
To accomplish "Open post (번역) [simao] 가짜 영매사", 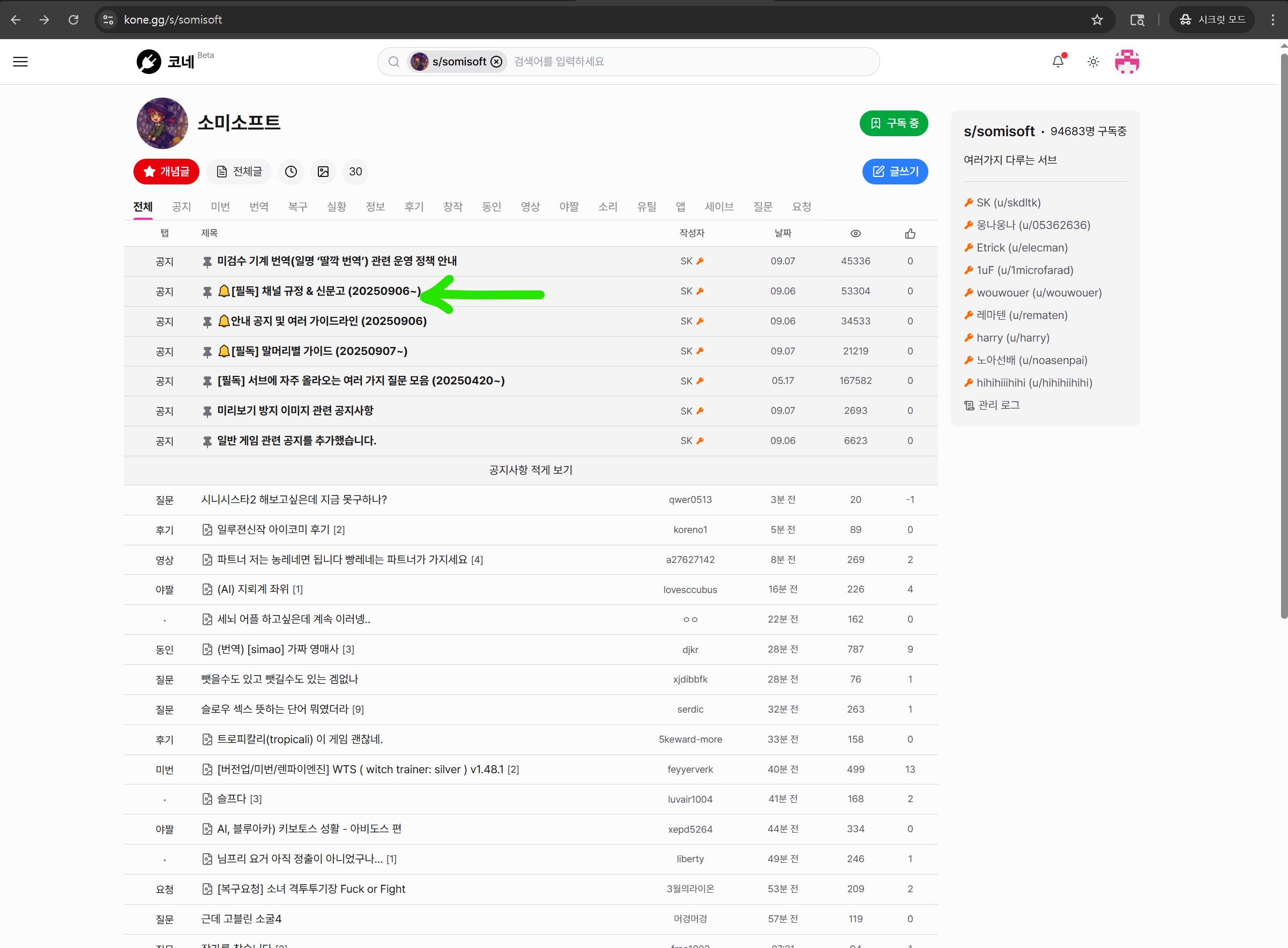I will (x=278, y=649).
